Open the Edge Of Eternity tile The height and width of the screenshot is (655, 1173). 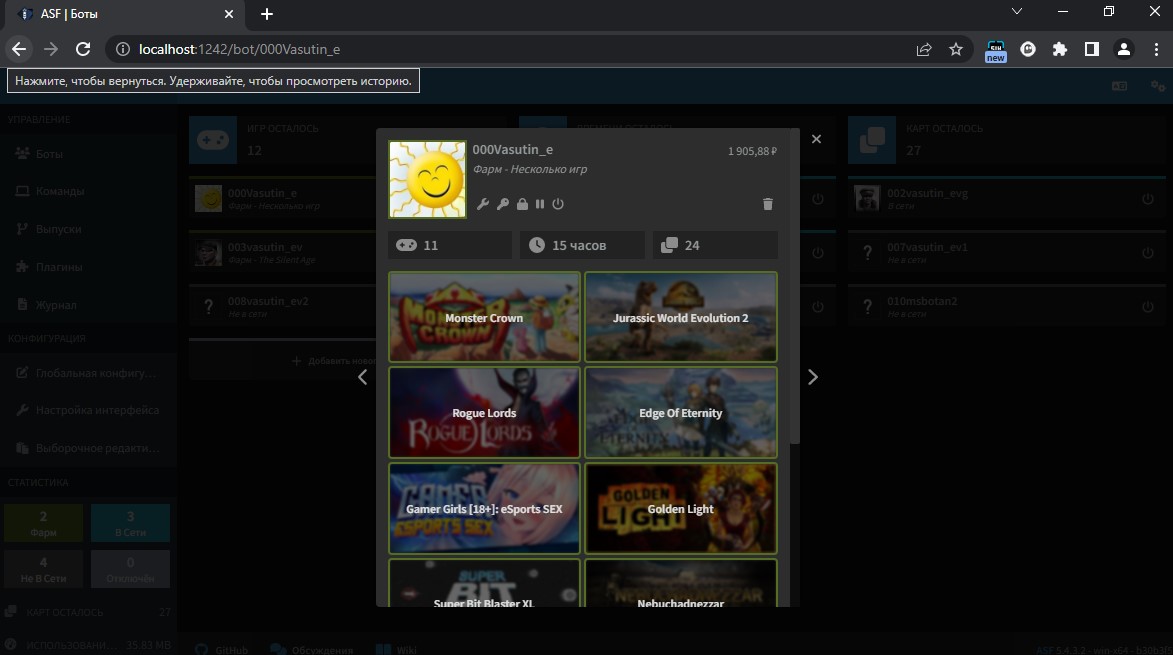(681, 413)
